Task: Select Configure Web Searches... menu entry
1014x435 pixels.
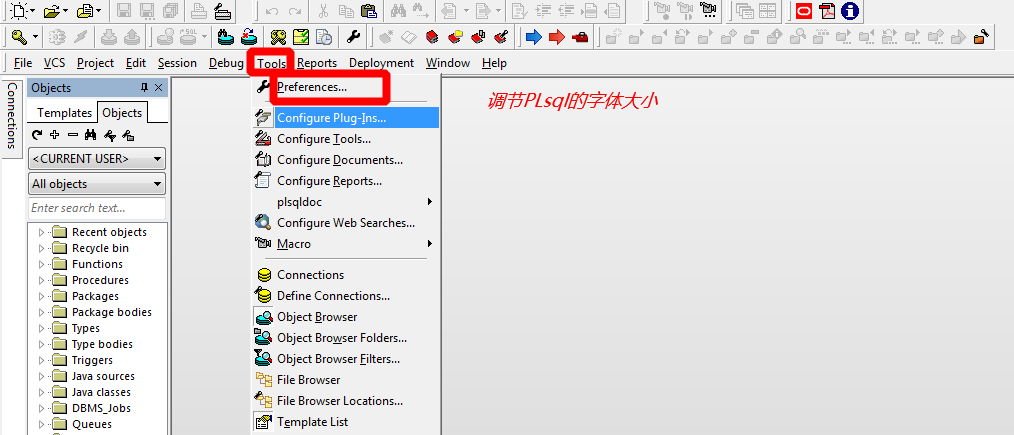Action: pos(345,223)
